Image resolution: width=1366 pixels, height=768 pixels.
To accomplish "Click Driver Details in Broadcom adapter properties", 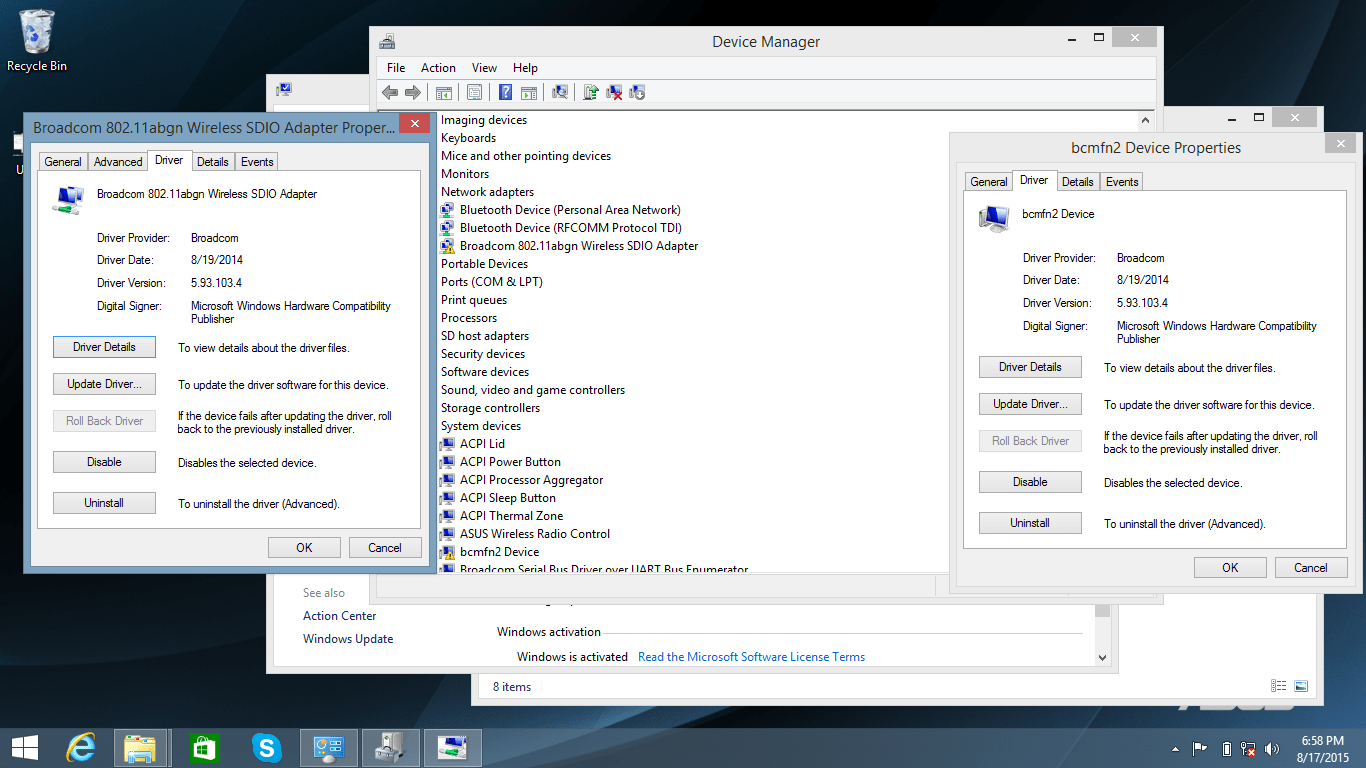I will point(104,346).
